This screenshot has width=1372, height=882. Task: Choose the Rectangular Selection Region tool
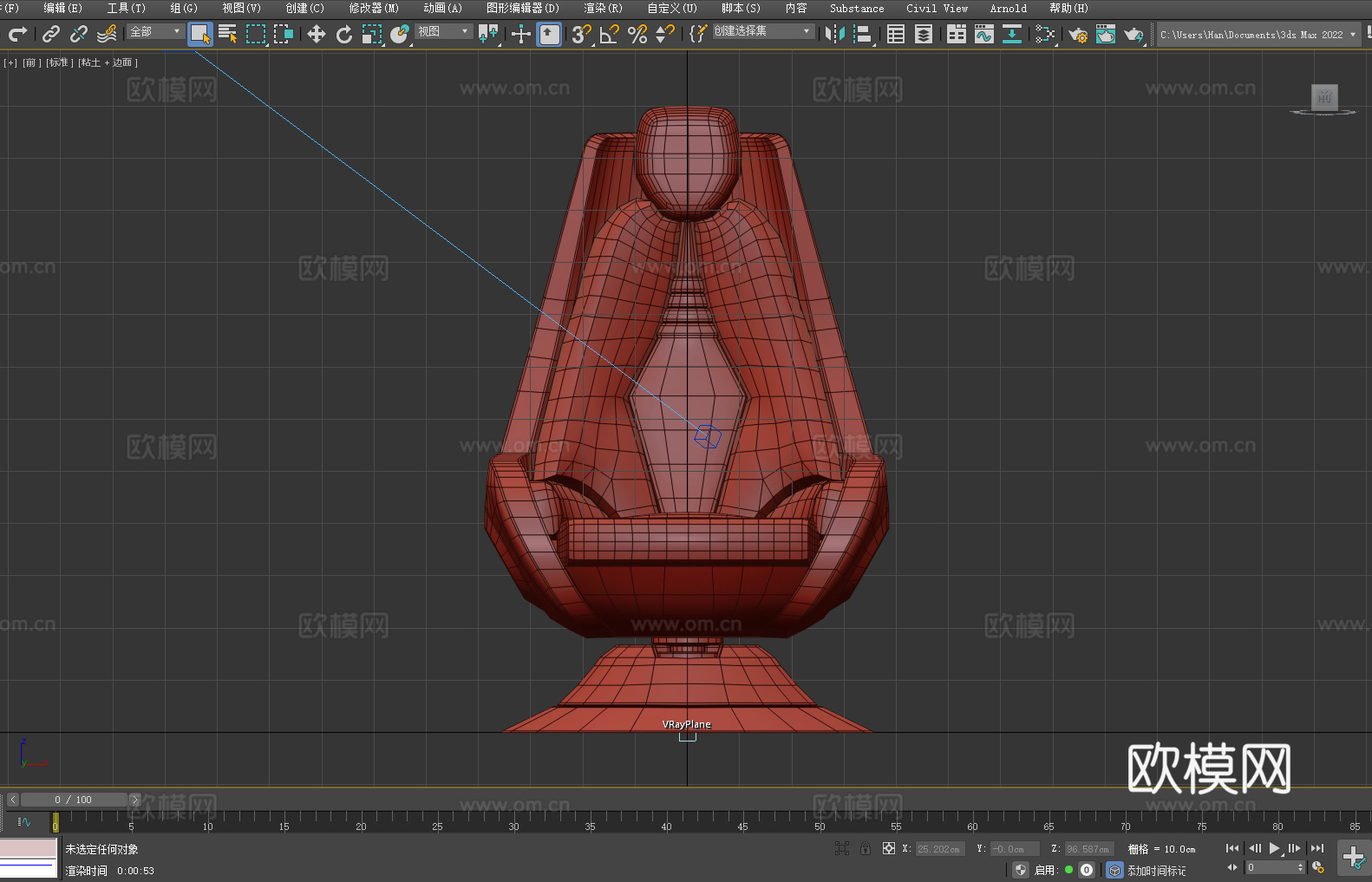click(x=256, y=34)
